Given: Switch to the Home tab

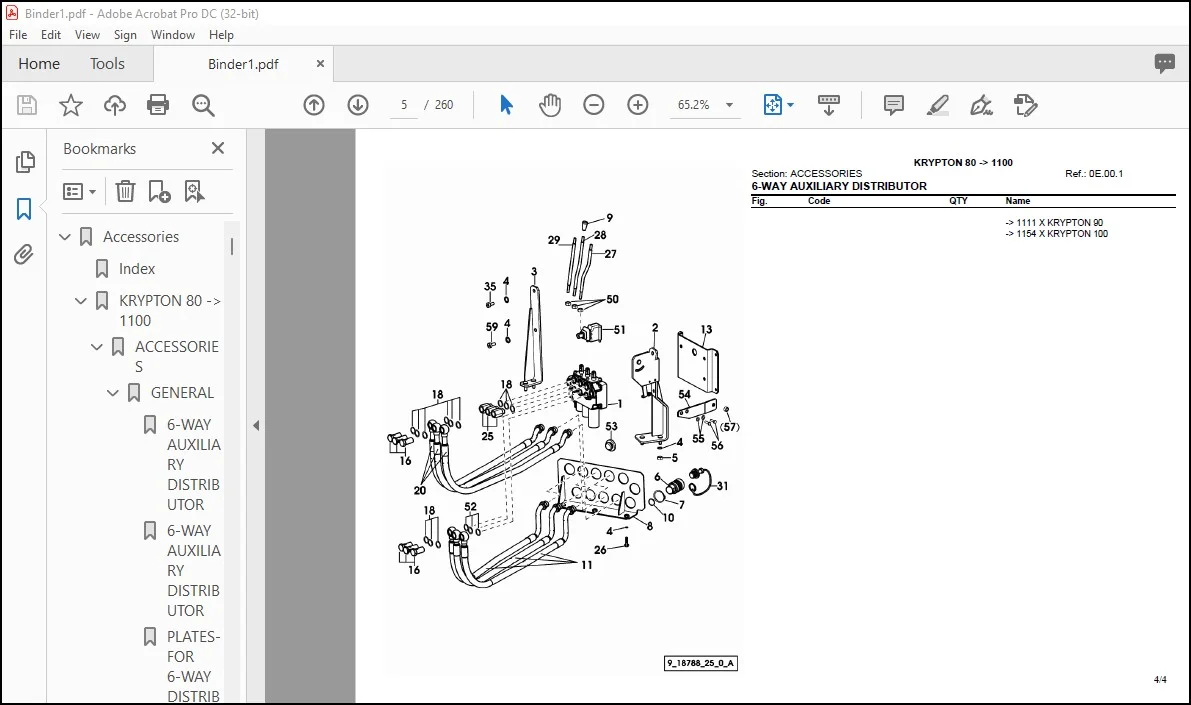Looking at the screenshot, I should pyautogui.click(x=39, y=64).
